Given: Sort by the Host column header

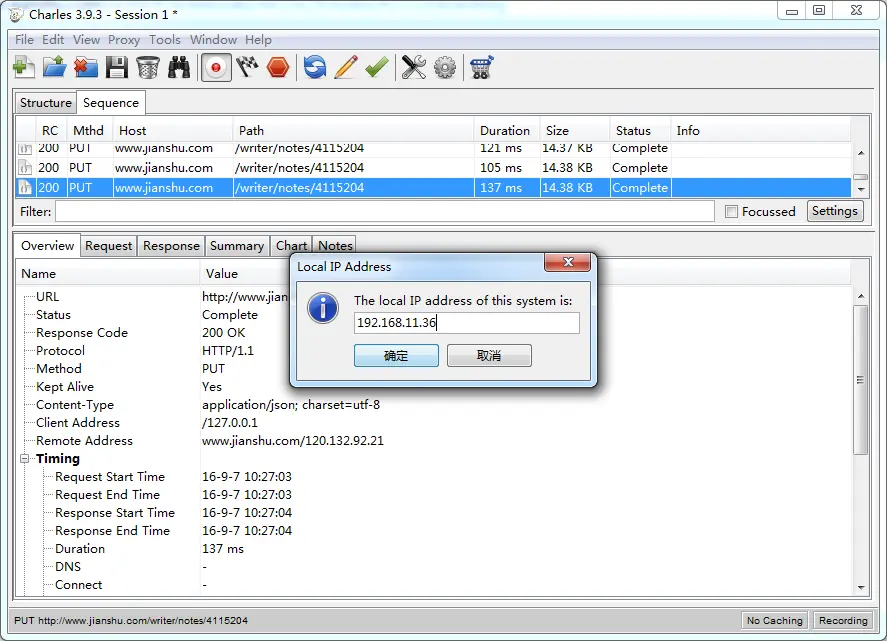Looking at the screenshot, I should [x=173, y=131].
